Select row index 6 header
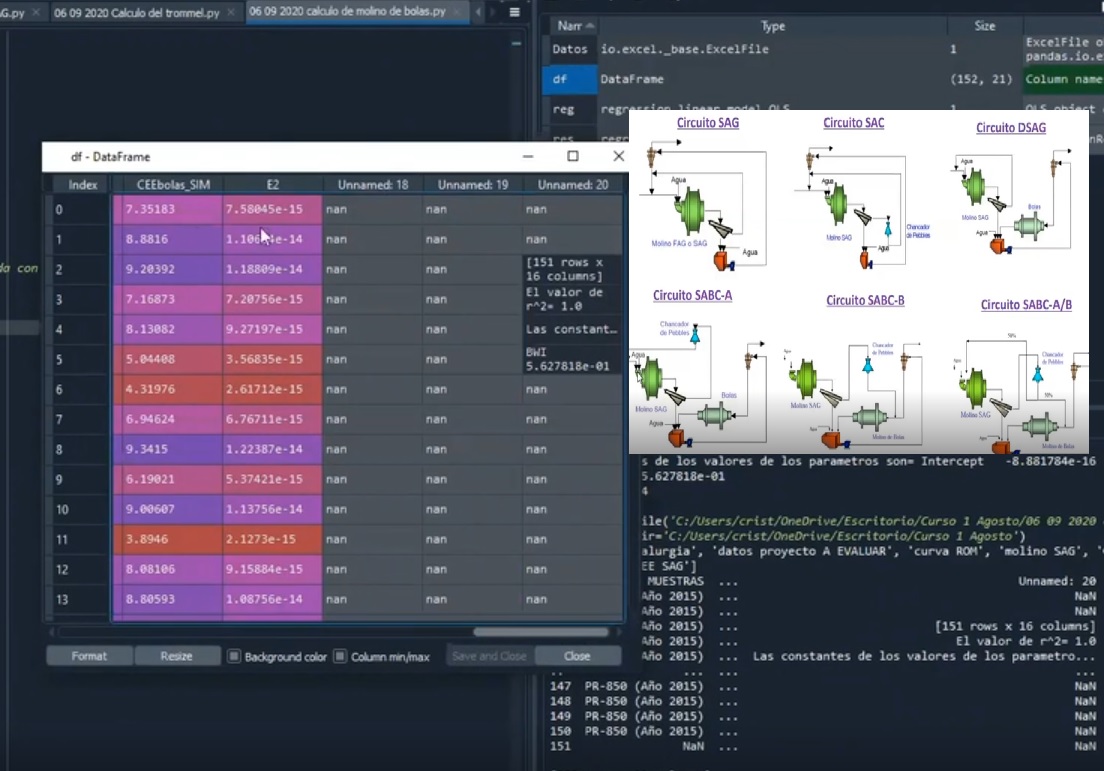 coord(81,389)
